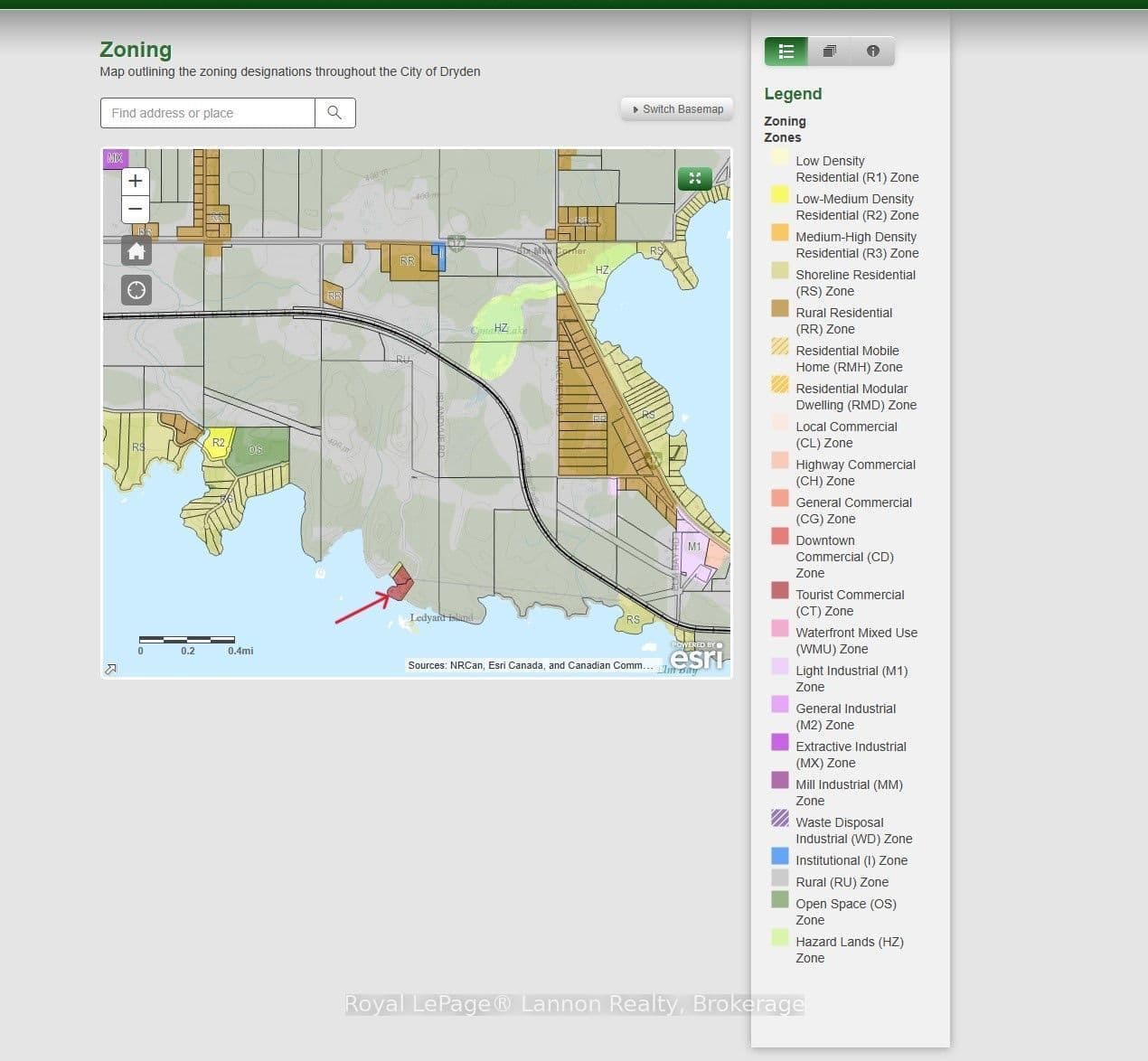The width and height of the screenshot is (1148, 1061).
Task: Click the Waterfront Mixed Use (WMU) swatch
Action: [780, 628]
